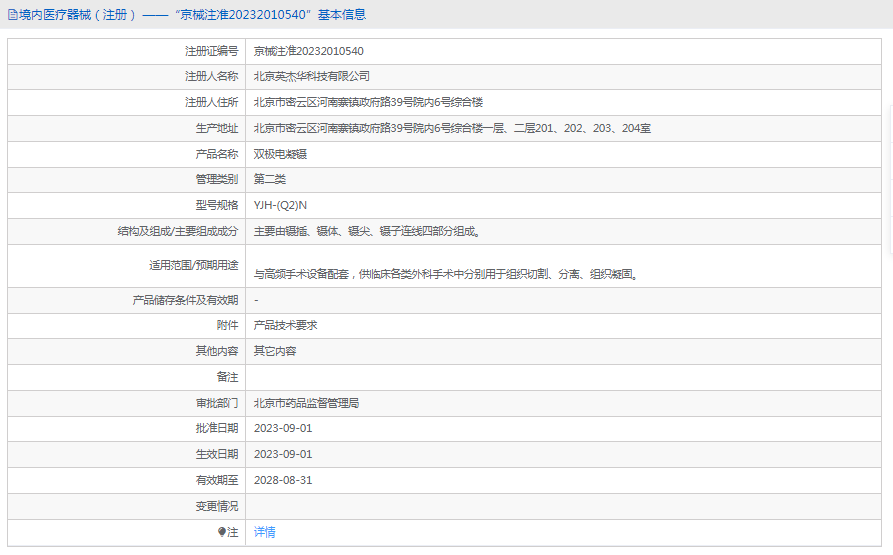Click the document icon beside the page title
Screen dimensions: 893x555
[x=13, y=15]
